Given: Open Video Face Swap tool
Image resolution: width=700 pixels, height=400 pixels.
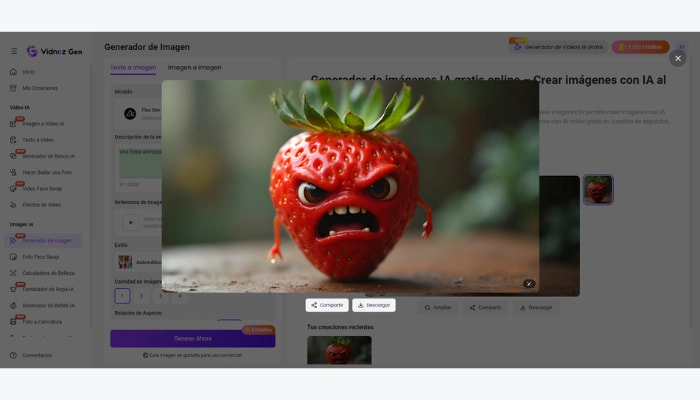Looking at the screenshot, I should (42, 189).
